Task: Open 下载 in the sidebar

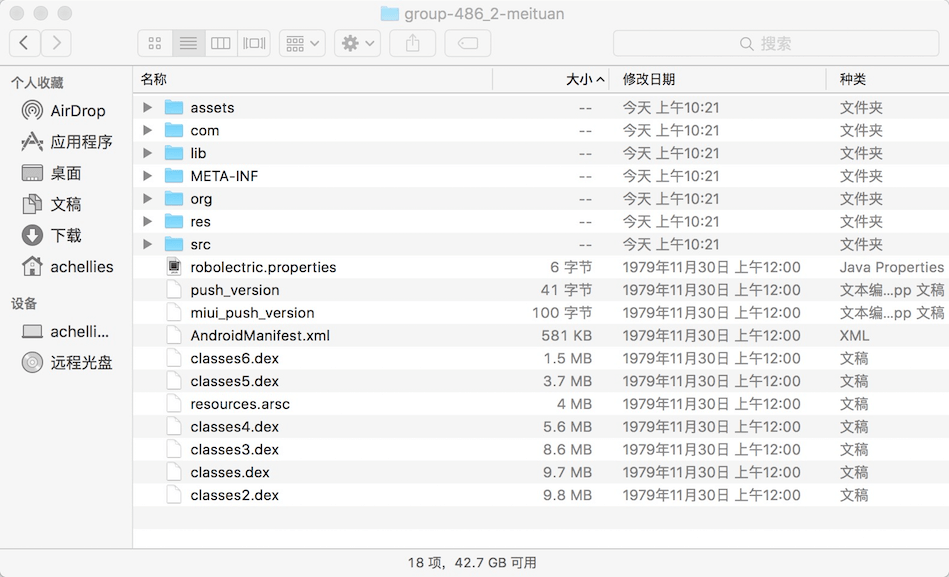Action: (x=51, y=236)
